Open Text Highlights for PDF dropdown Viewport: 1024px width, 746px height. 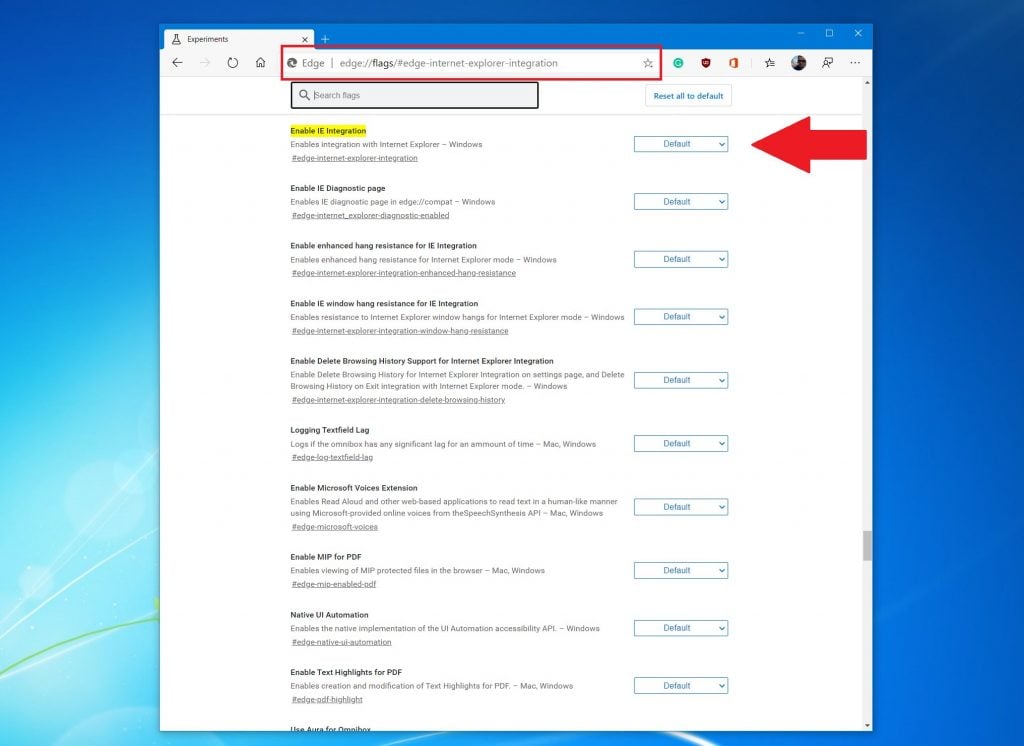point(680,686)
